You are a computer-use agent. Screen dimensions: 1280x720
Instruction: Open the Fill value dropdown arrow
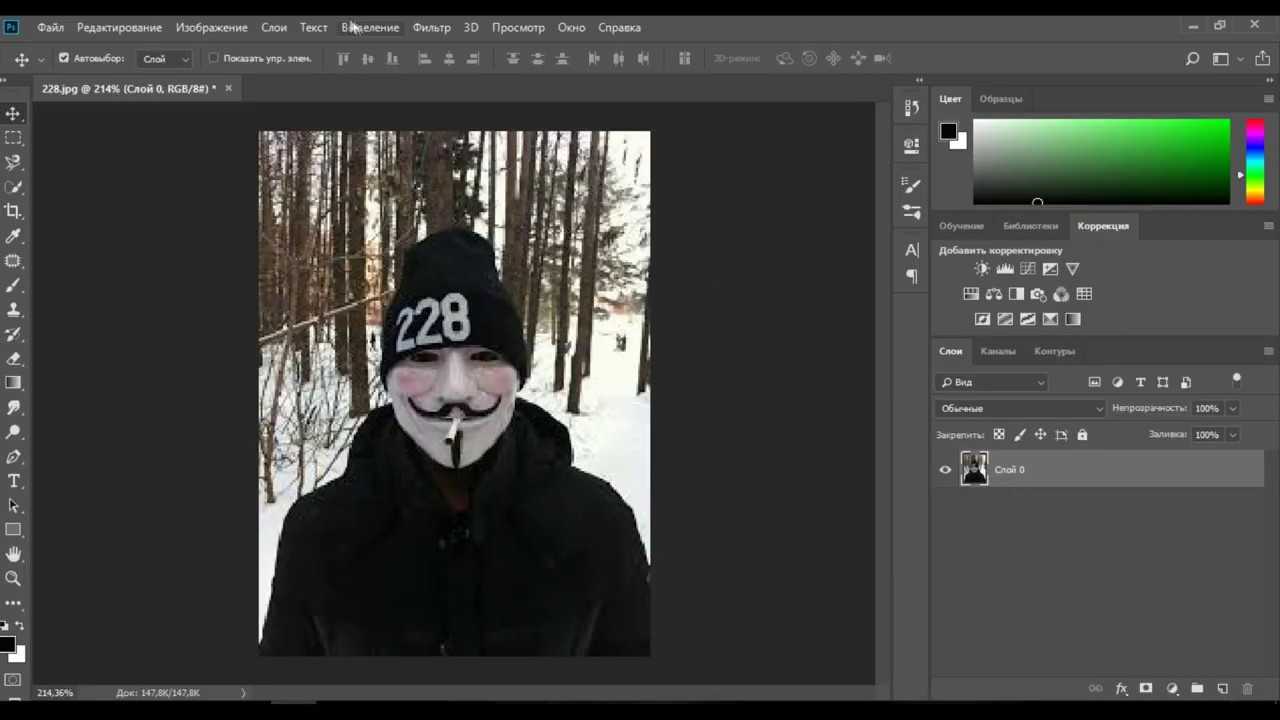[x=1233, y=435]
